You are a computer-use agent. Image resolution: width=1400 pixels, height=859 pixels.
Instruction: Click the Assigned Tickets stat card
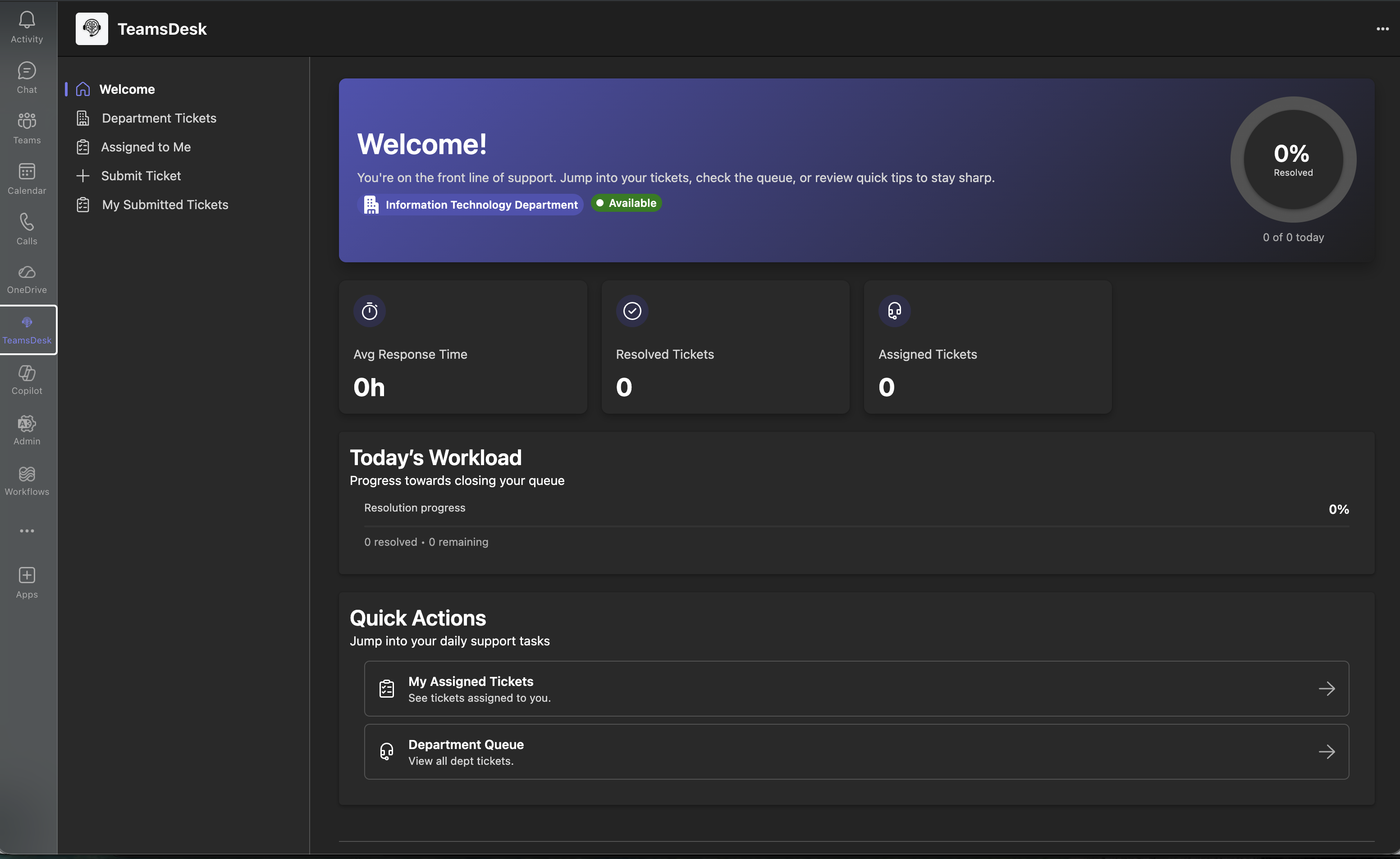point(988,347)
